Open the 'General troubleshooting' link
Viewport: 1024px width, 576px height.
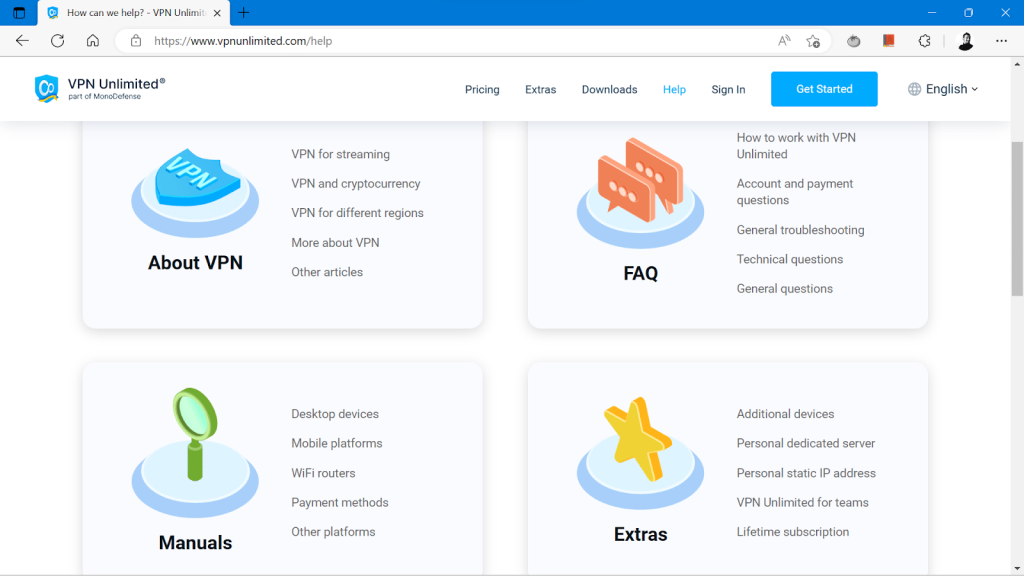pos(800,230)
